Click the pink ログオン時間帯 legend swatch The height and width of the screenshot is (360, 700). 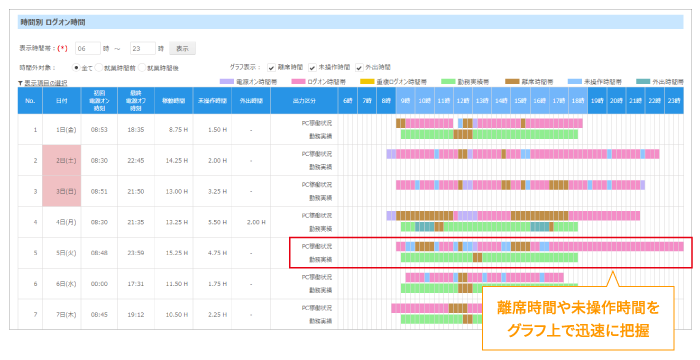click(x=298, y=82)
